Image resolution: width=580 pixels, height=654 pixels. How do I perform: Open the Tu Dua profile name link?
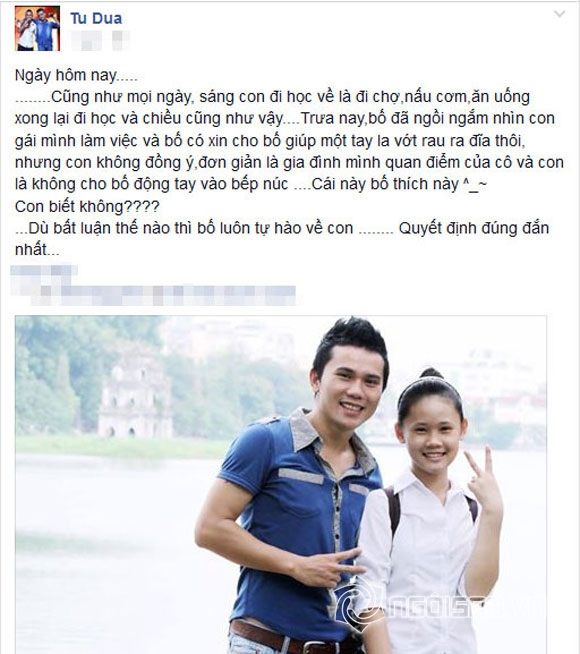coord(96,18)
